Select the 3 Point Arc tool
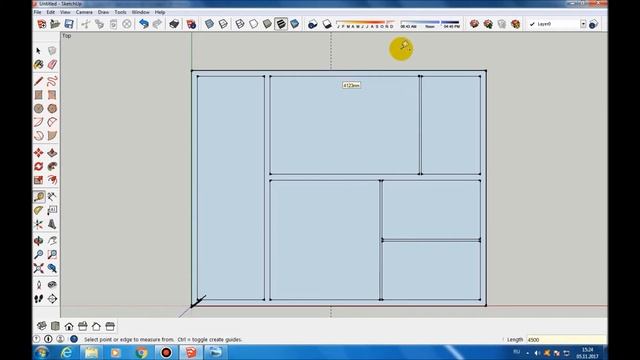Screen dimensions: 640x360 point(38,135)
